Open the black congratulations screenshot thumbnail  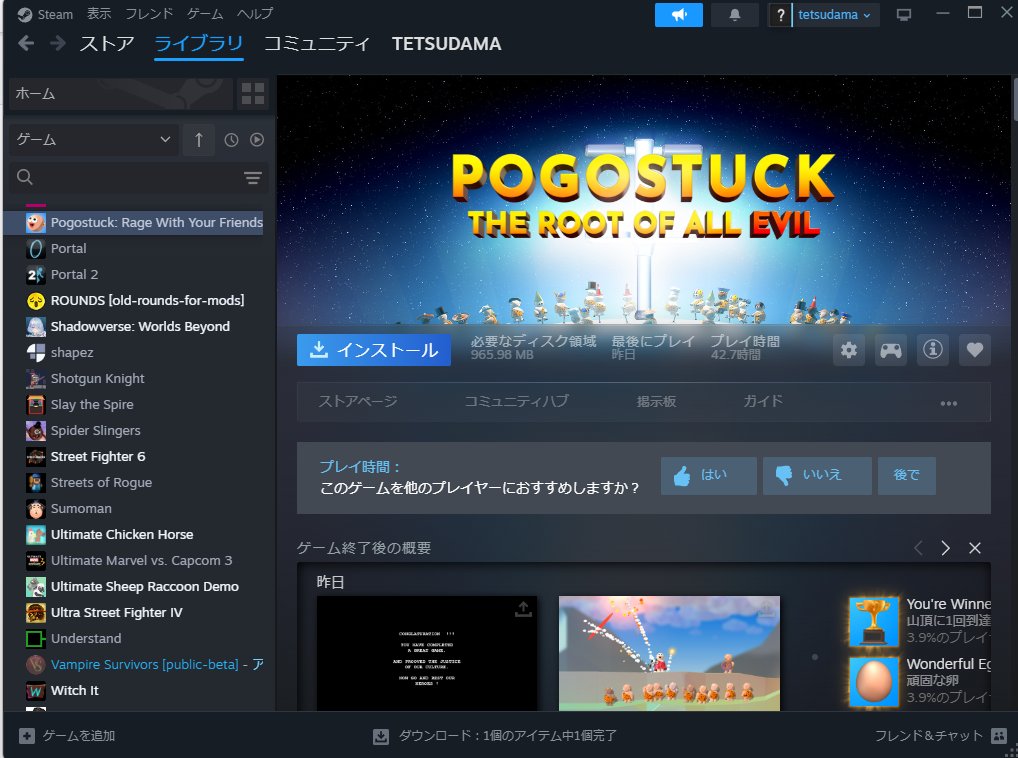tap(427, 653)
